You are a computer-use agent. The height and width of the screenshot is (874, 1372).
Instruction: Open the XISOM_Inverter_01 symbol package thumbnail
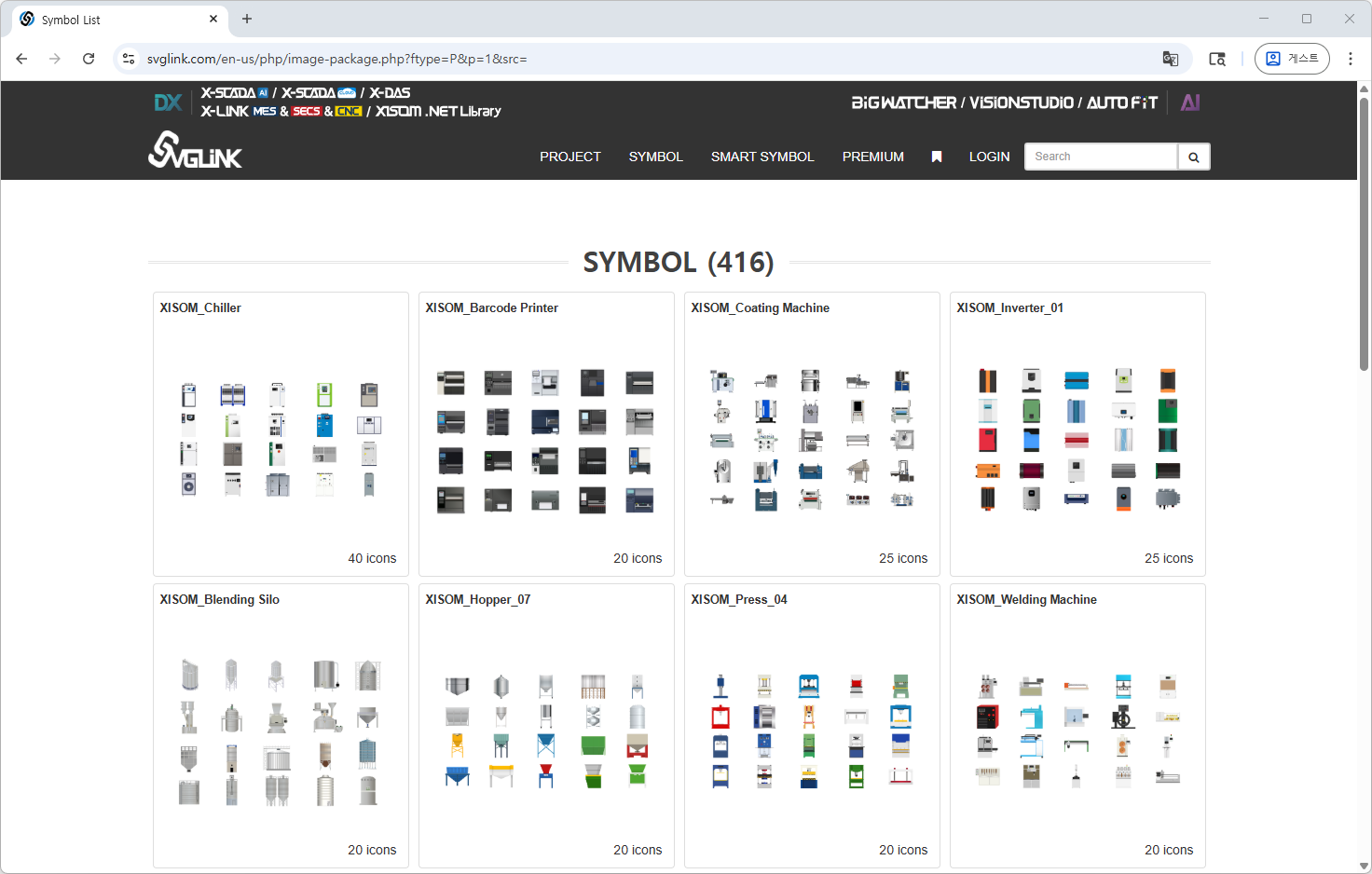coord(1077,440)
